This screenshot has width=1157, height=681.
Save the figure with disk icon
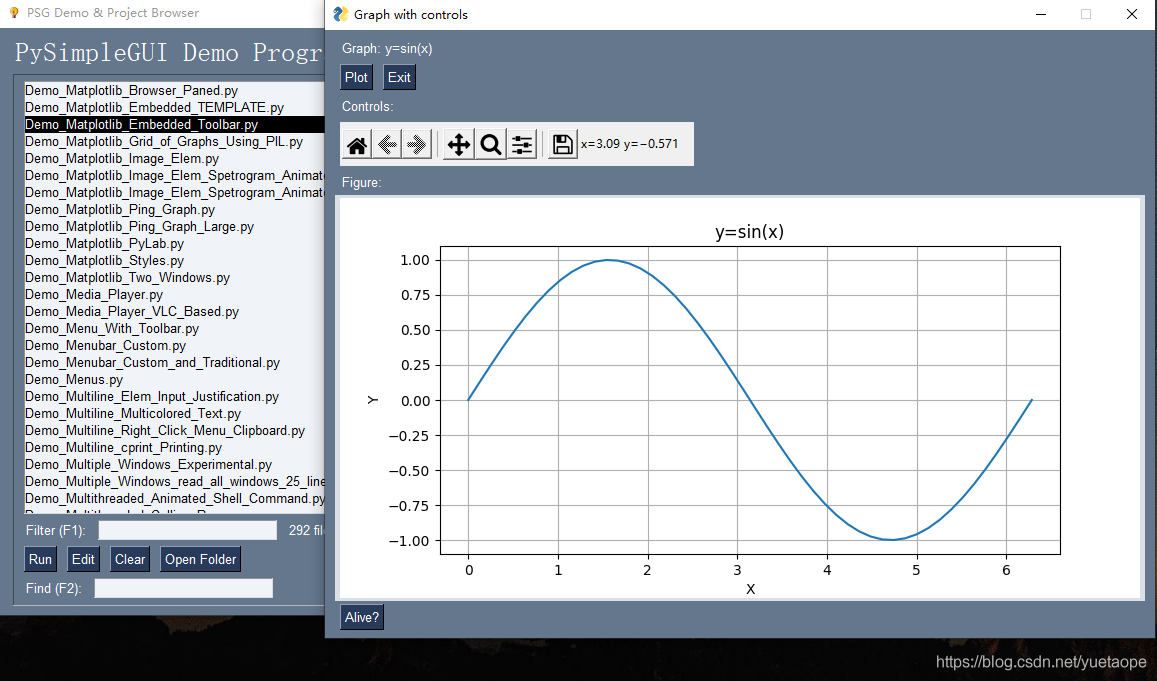(x=562, y=144)
